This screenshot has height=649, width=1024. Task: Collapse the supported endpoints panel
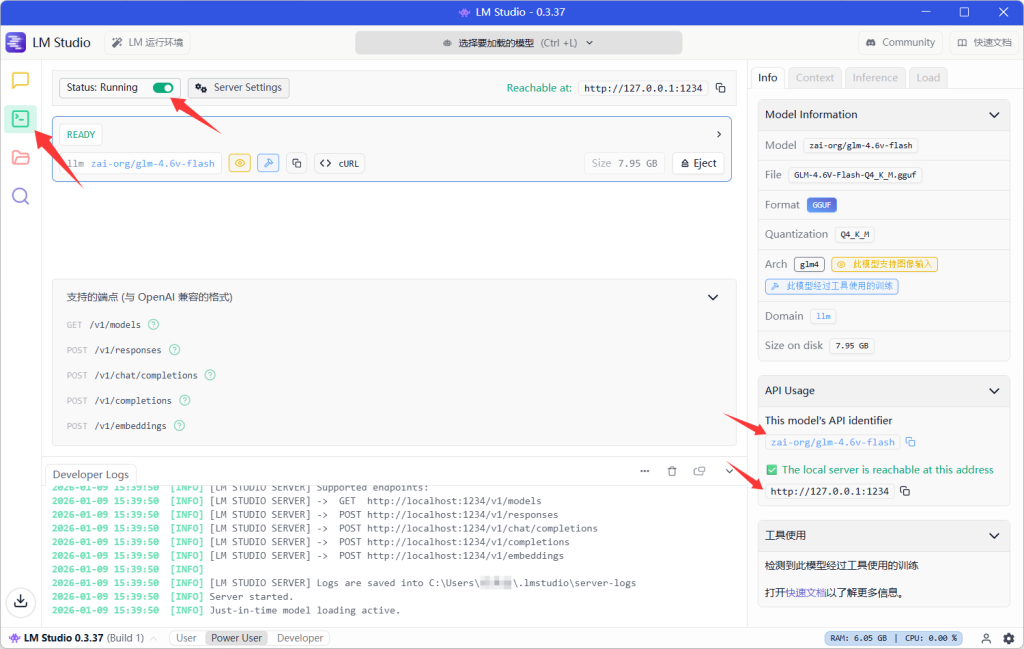(713, 297)
